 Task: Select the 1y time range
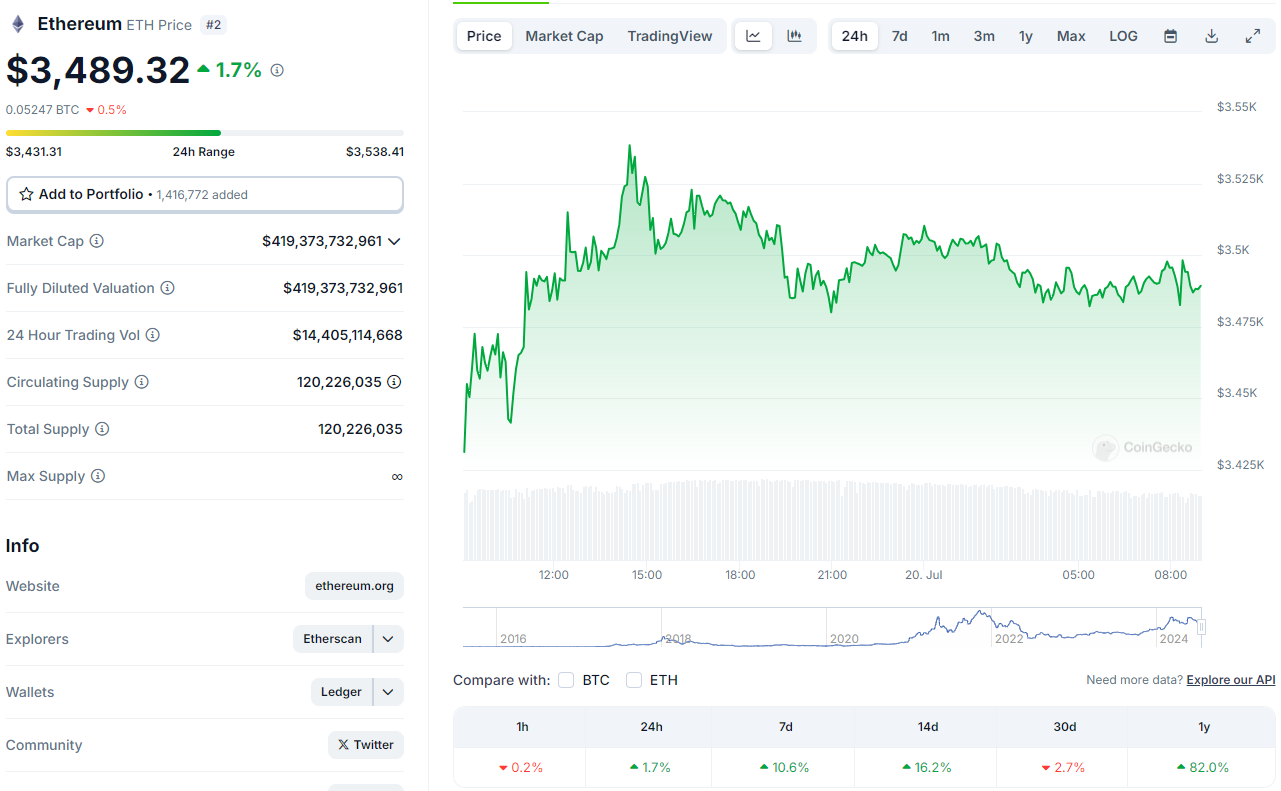coord(1026,36)
